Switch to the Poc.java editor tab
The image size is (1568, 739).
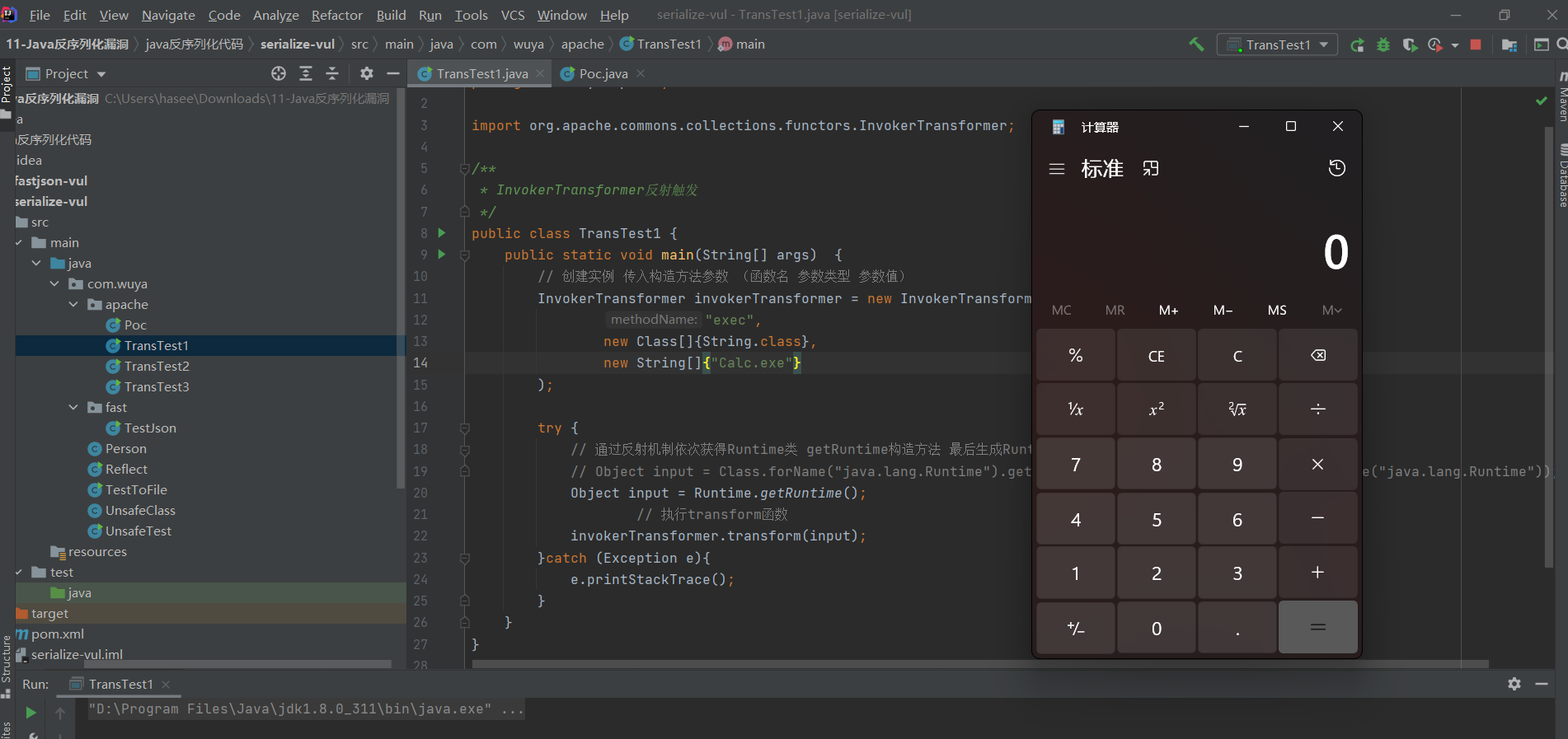tap(603, 73)
